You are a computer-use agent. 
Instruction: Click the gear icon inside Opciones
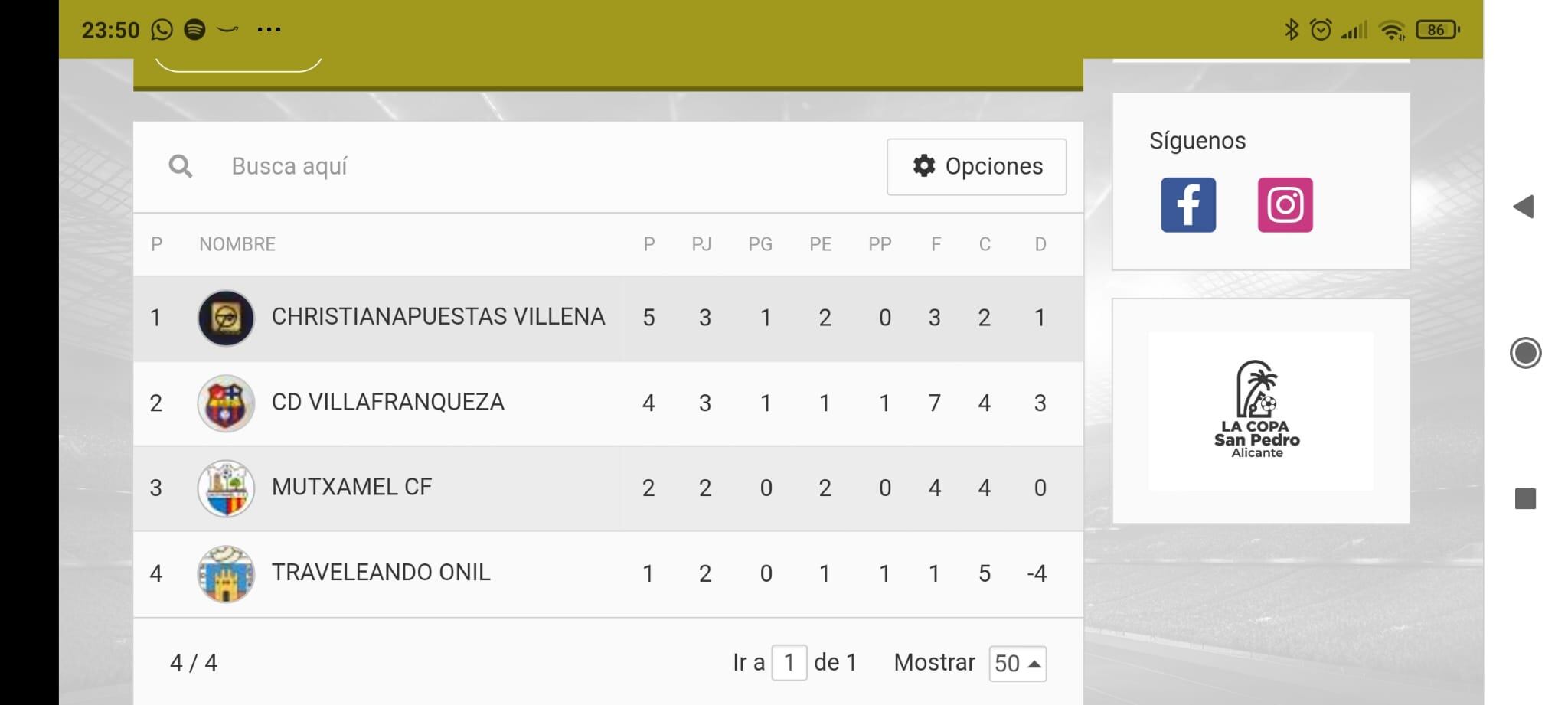(924, 166)
